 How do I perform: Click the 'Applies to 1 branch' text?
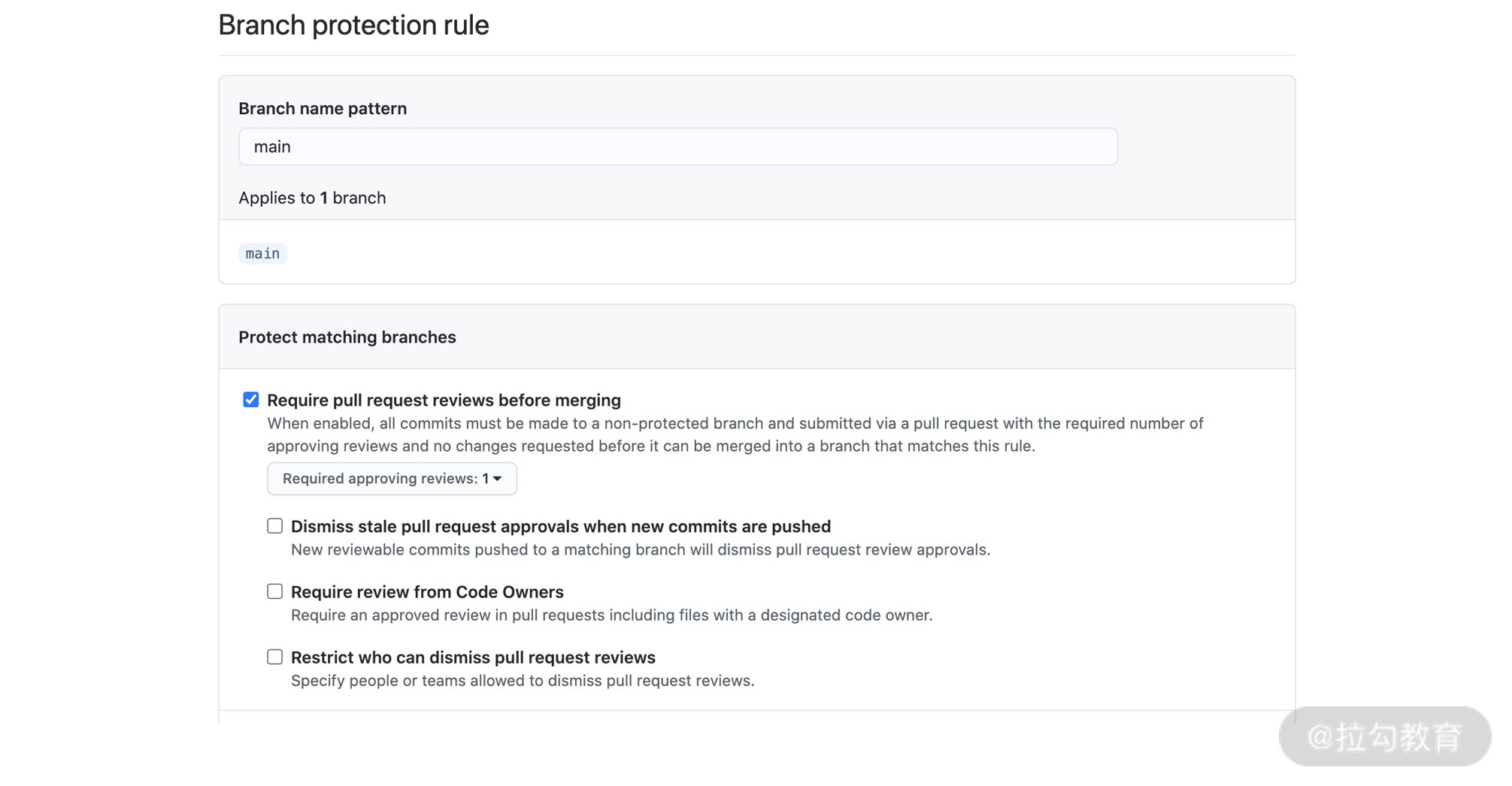click(312, 198)
